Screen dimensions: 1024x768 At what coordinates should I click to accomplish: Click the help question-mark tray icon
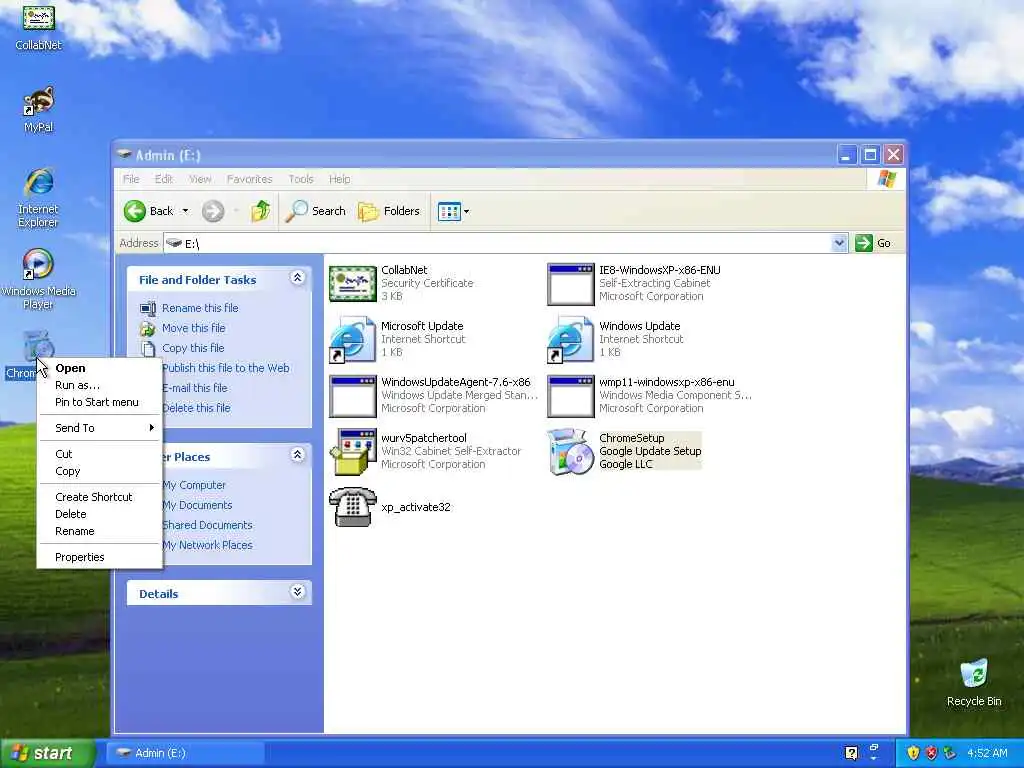(x=851, y=753)
